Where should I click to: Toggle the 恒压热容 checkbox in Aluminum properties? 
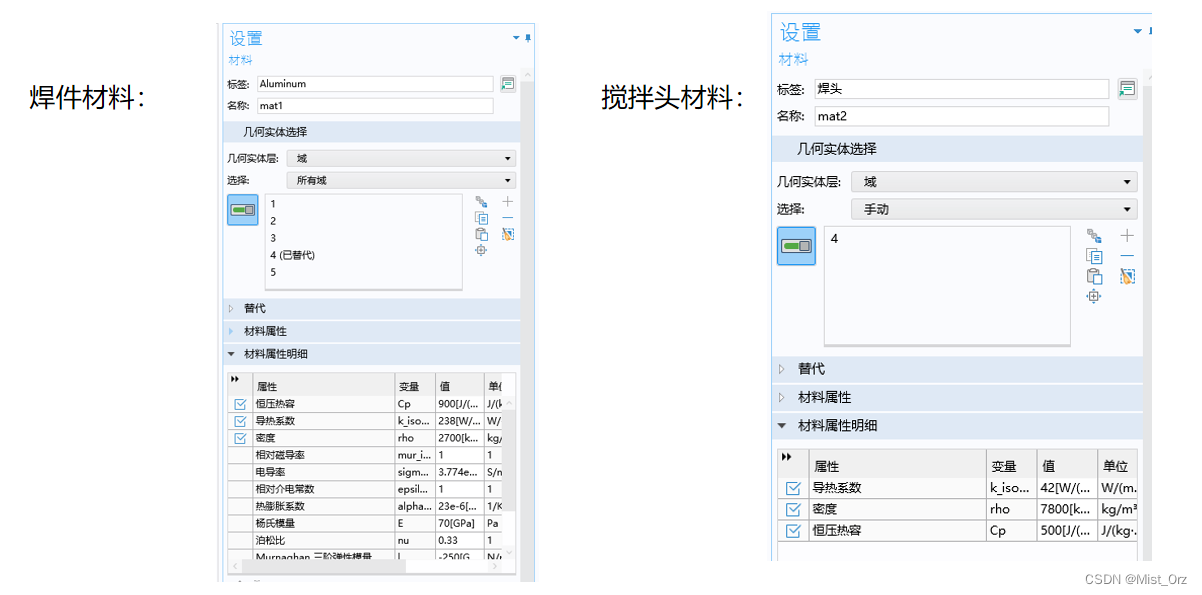(x=239, y=403)
